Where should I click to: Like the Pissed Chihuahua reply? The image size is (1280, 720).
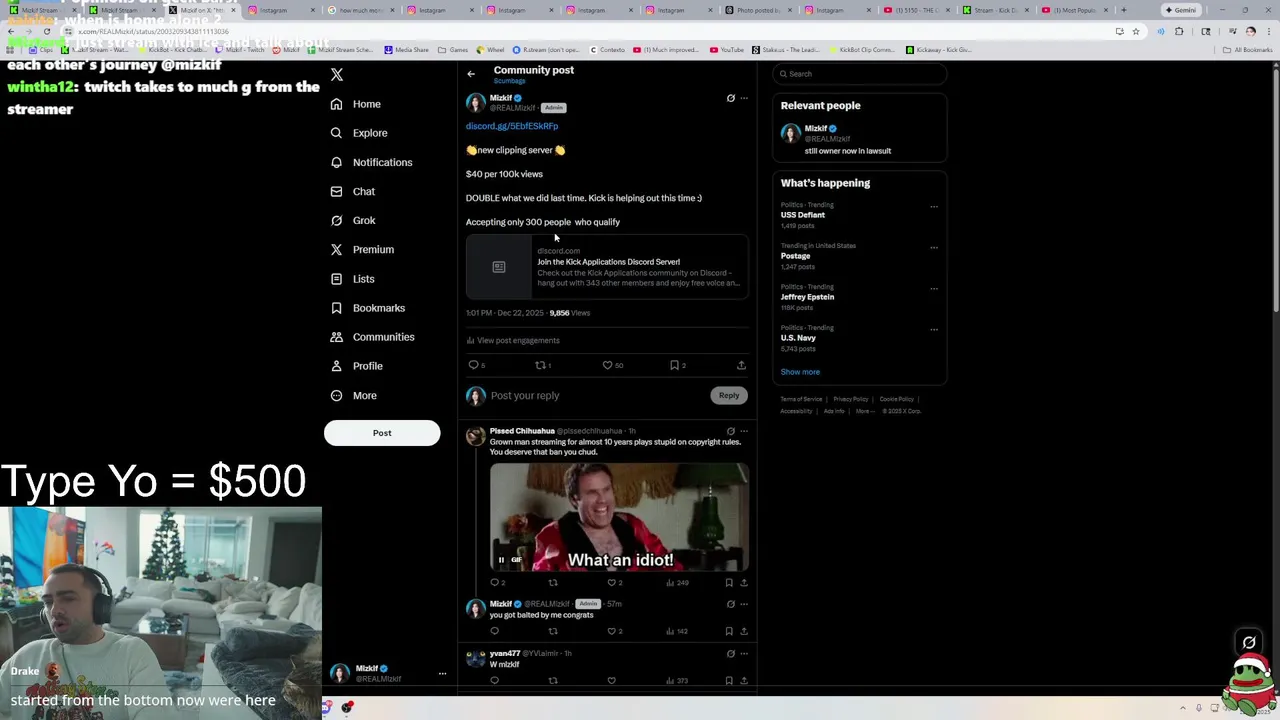pos(612,582)
